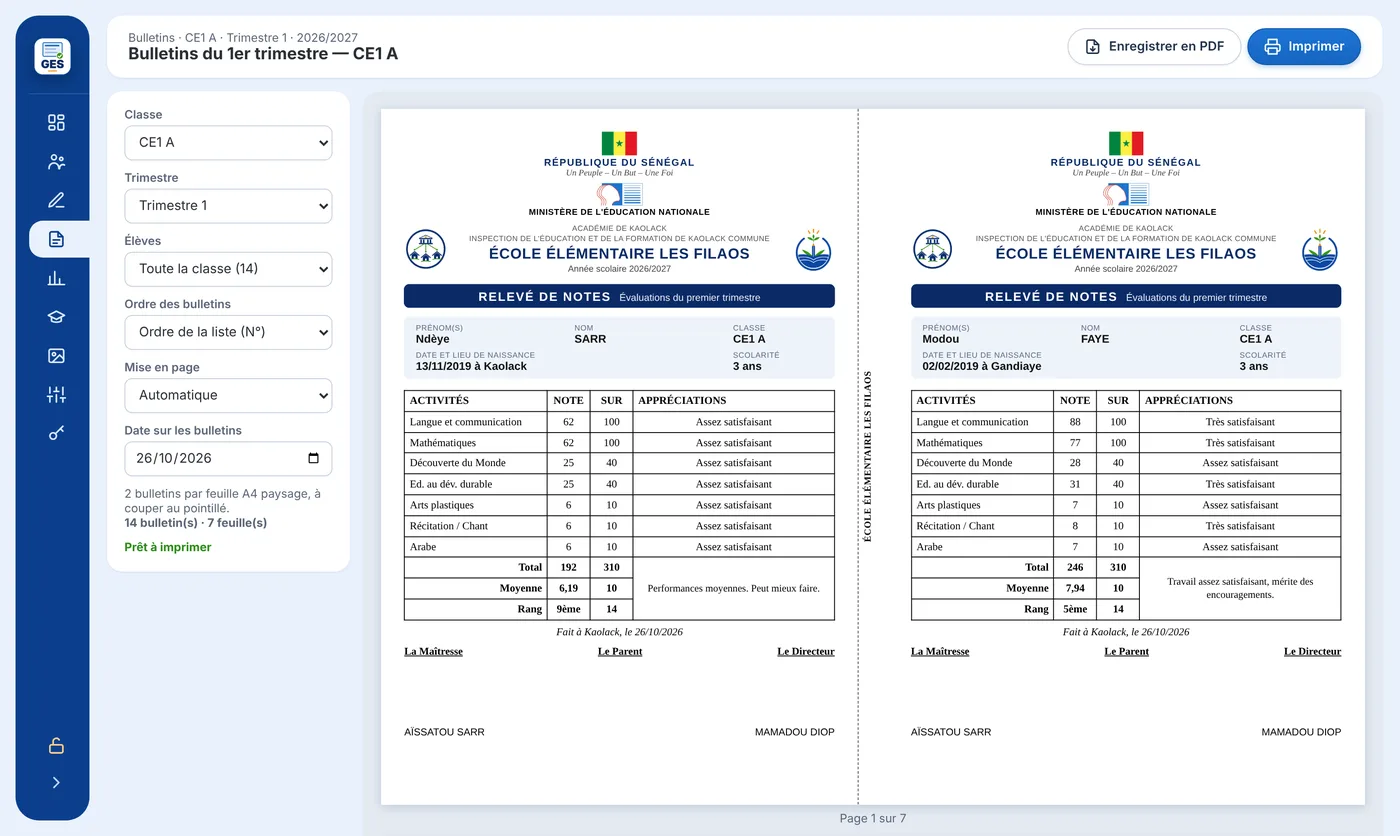Open the Élèves dropdown Toute la classe

[x=228, y=269]
